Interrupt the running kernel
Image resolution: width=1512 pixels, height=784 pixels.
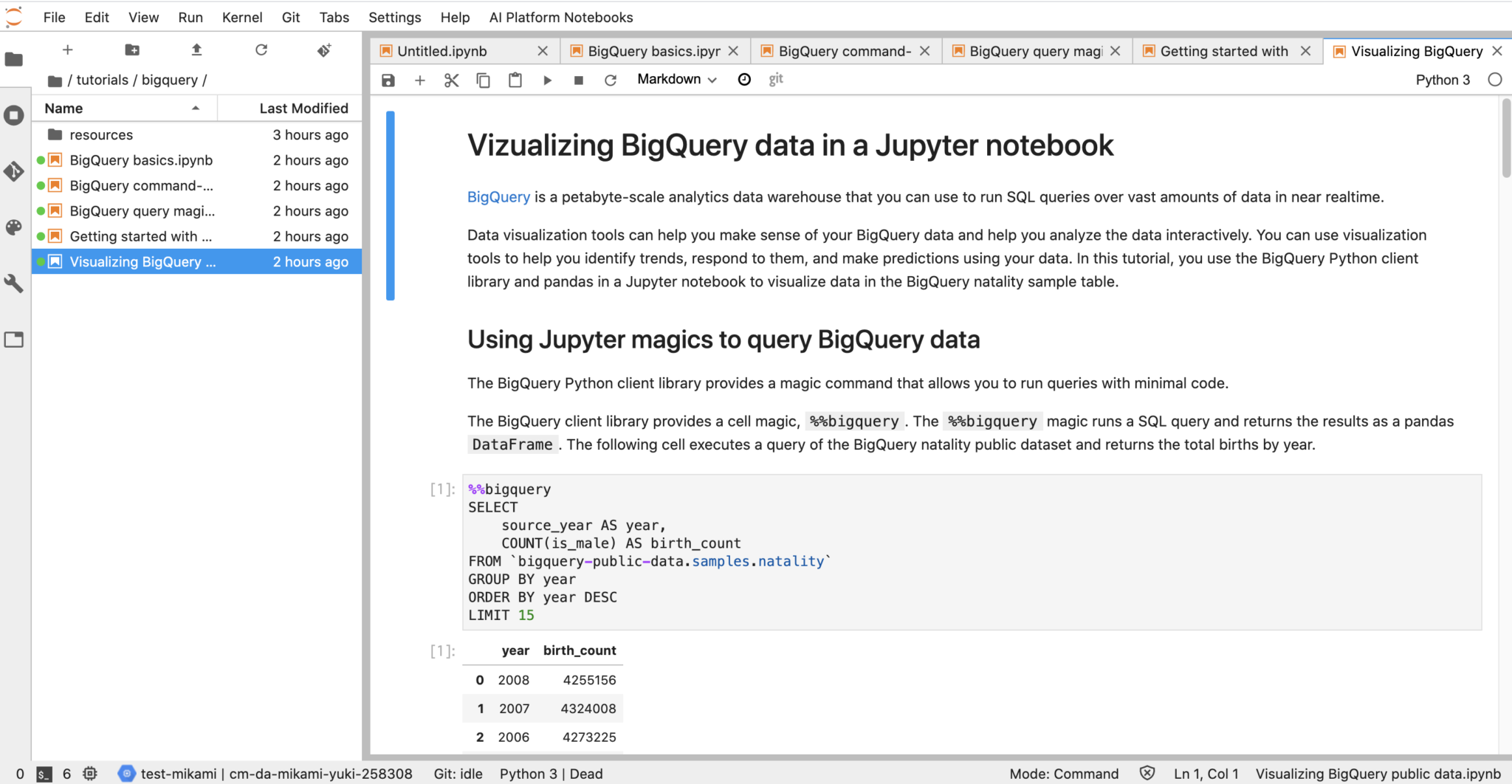578,80
